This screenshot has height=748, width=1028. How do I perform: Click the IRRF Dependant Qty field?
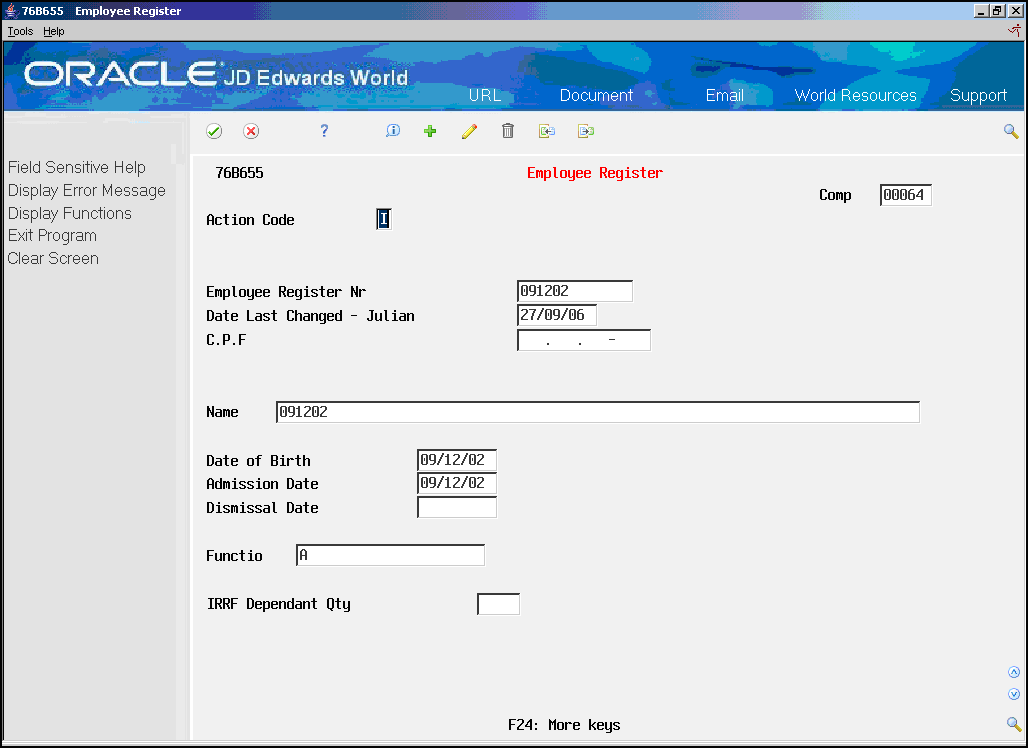[x=498, y=604]
